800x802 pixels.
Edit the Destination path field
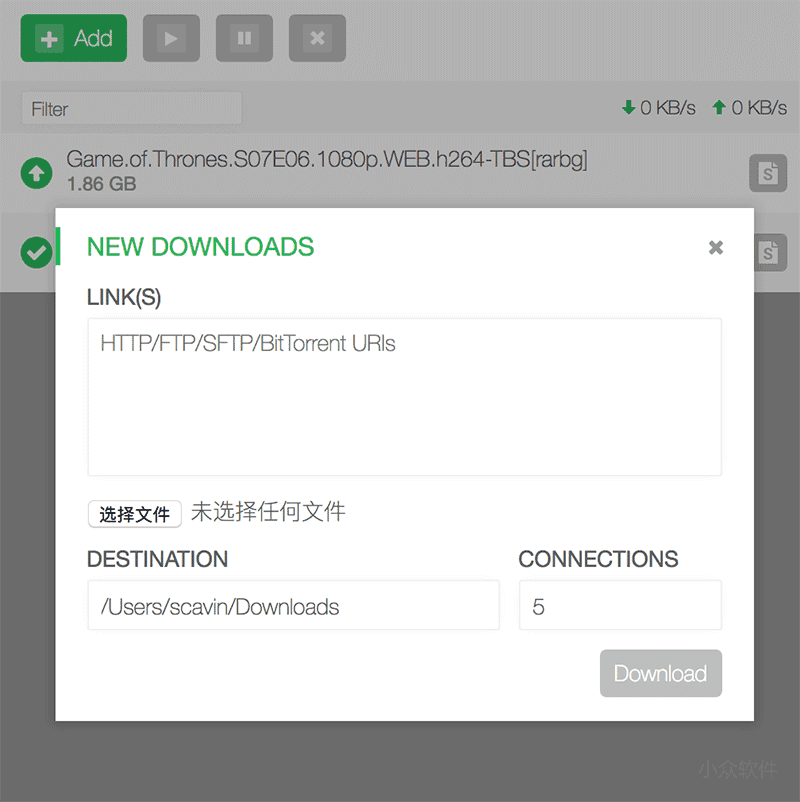(x=293, y=606)
